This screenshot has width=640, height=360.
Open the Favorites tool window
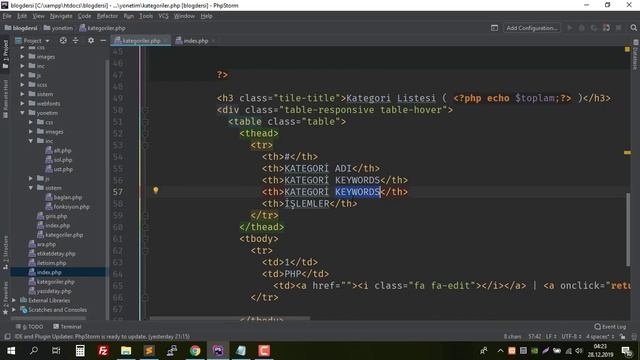(x=5, y=298)
